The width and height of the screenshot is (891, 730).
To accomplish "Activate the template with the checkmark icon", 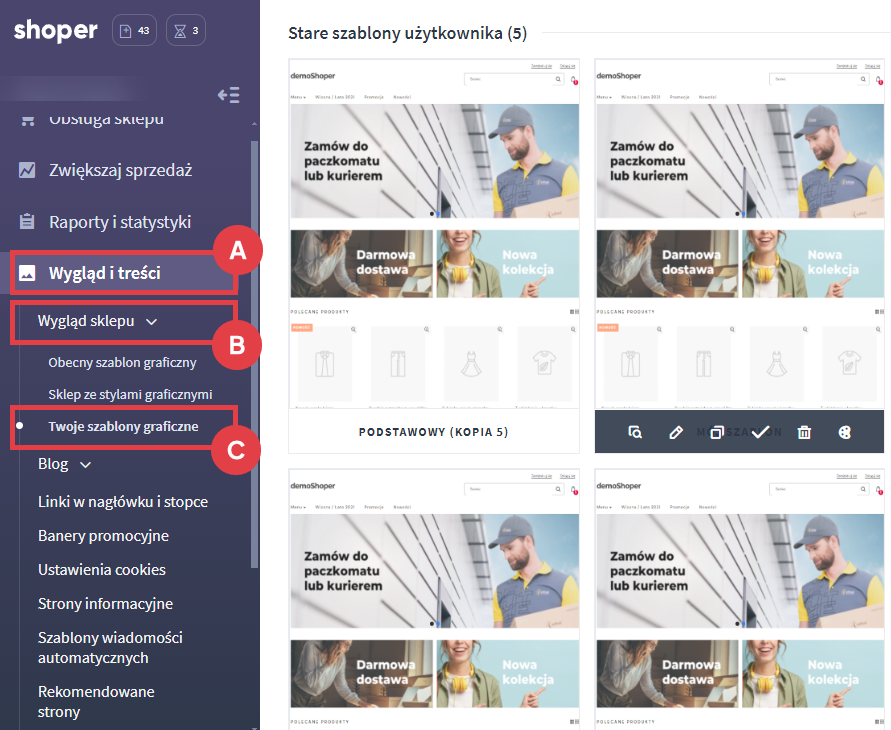I will (760, 432).
